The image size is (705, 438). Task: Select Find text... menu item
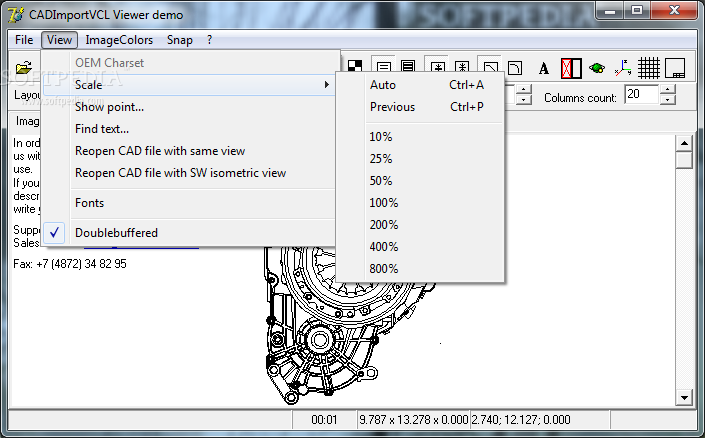click(189, 129)
